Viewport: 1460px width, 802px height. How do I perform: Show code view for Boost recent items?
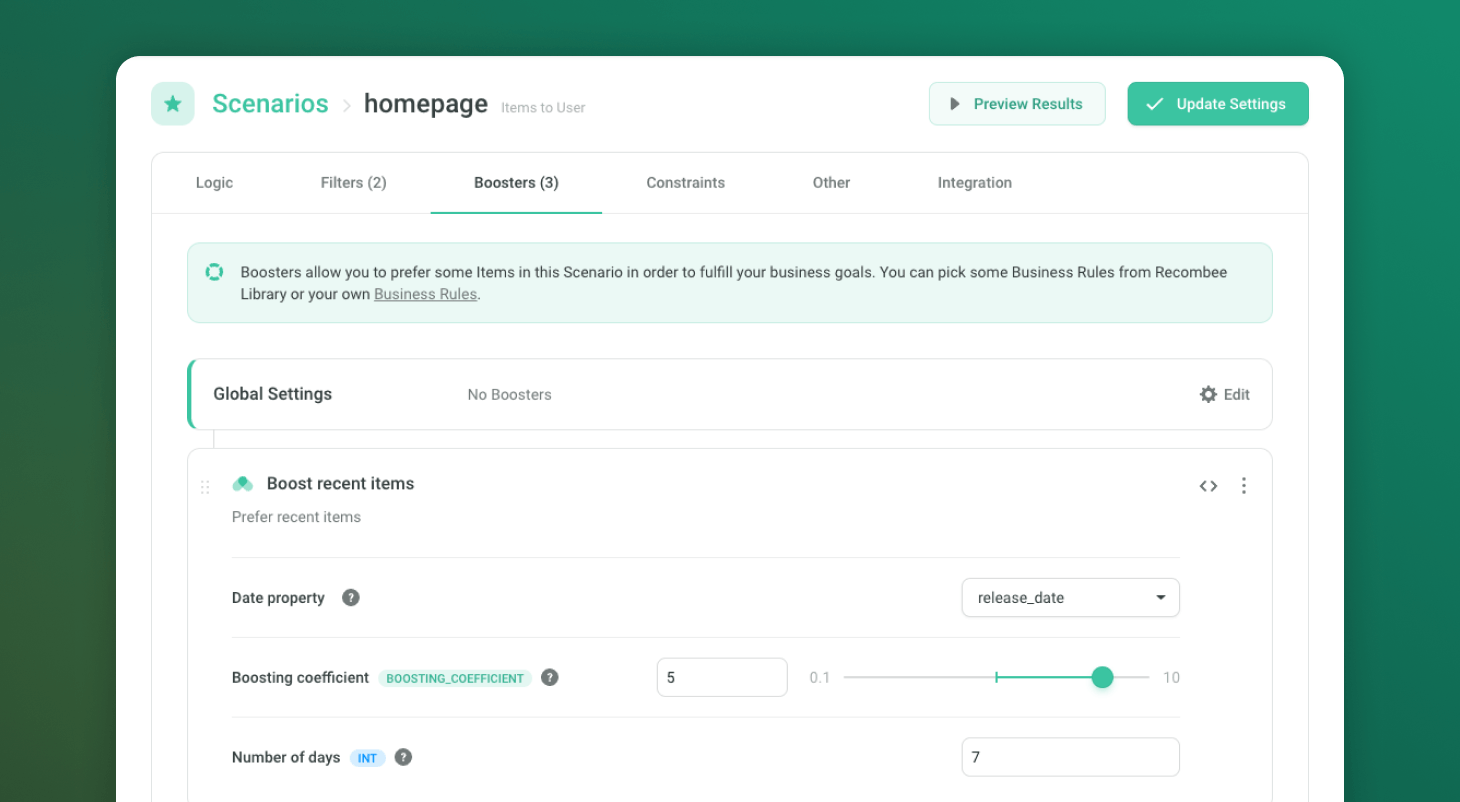coord(1208,486)
